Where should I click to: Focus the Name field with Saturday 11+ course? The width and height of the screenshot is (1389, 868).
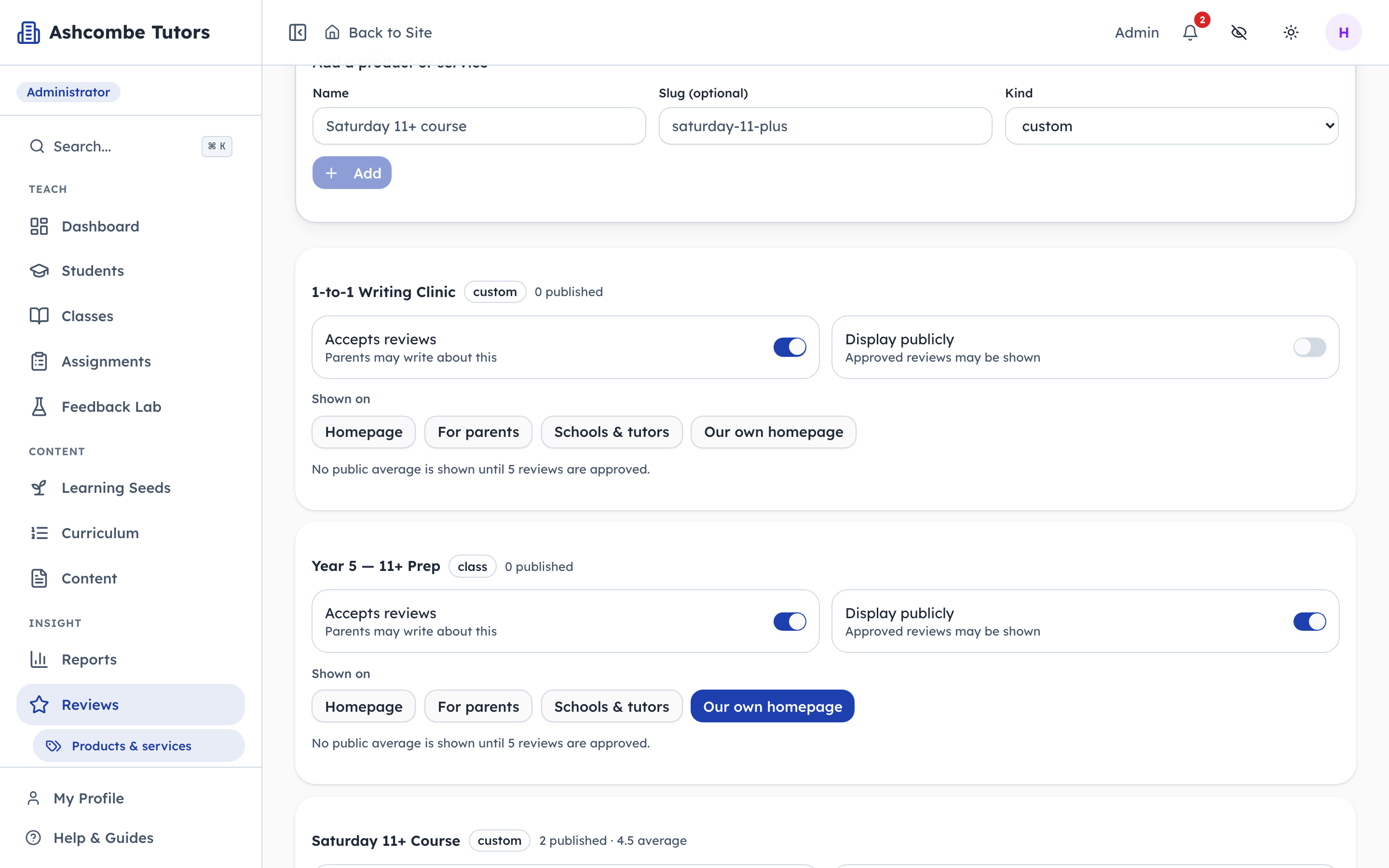479,126
